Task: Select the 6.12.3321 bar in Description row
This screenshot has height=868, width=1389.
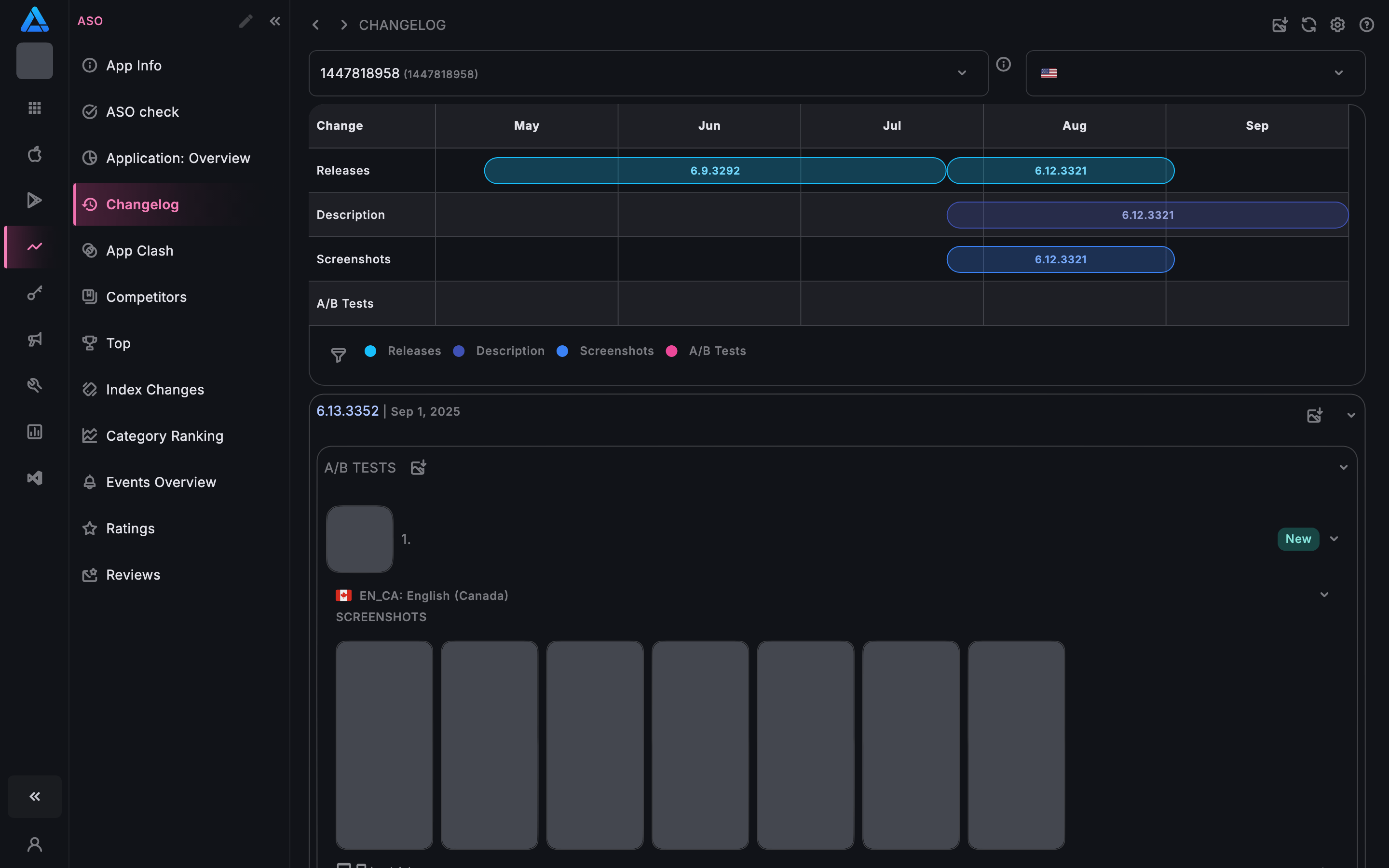Action: click(x=1147, y=215)
